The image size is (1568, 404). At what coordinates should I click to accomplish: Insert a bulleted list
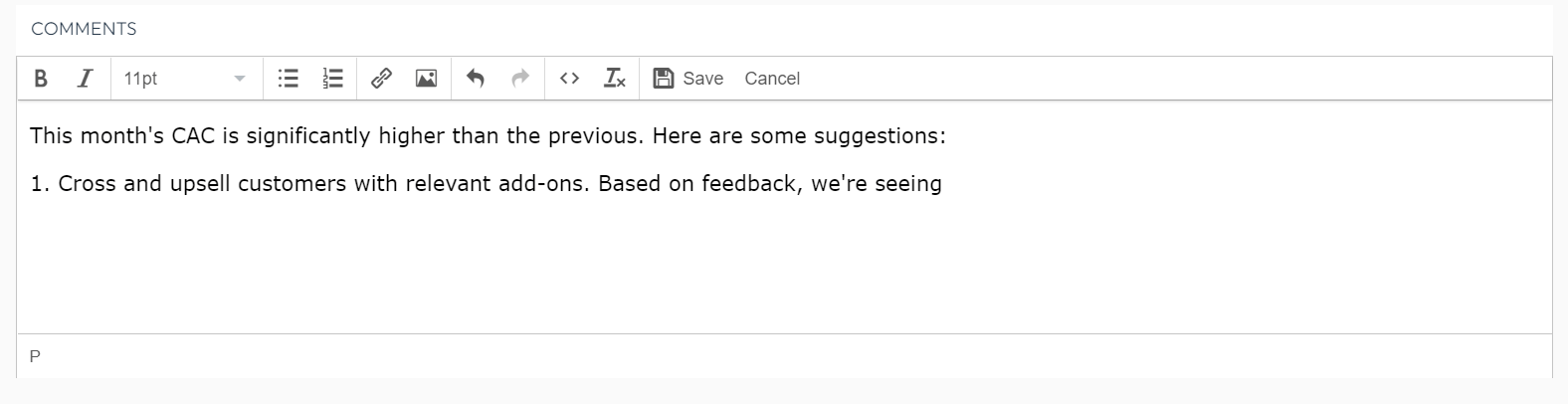[x=289, y=79]
